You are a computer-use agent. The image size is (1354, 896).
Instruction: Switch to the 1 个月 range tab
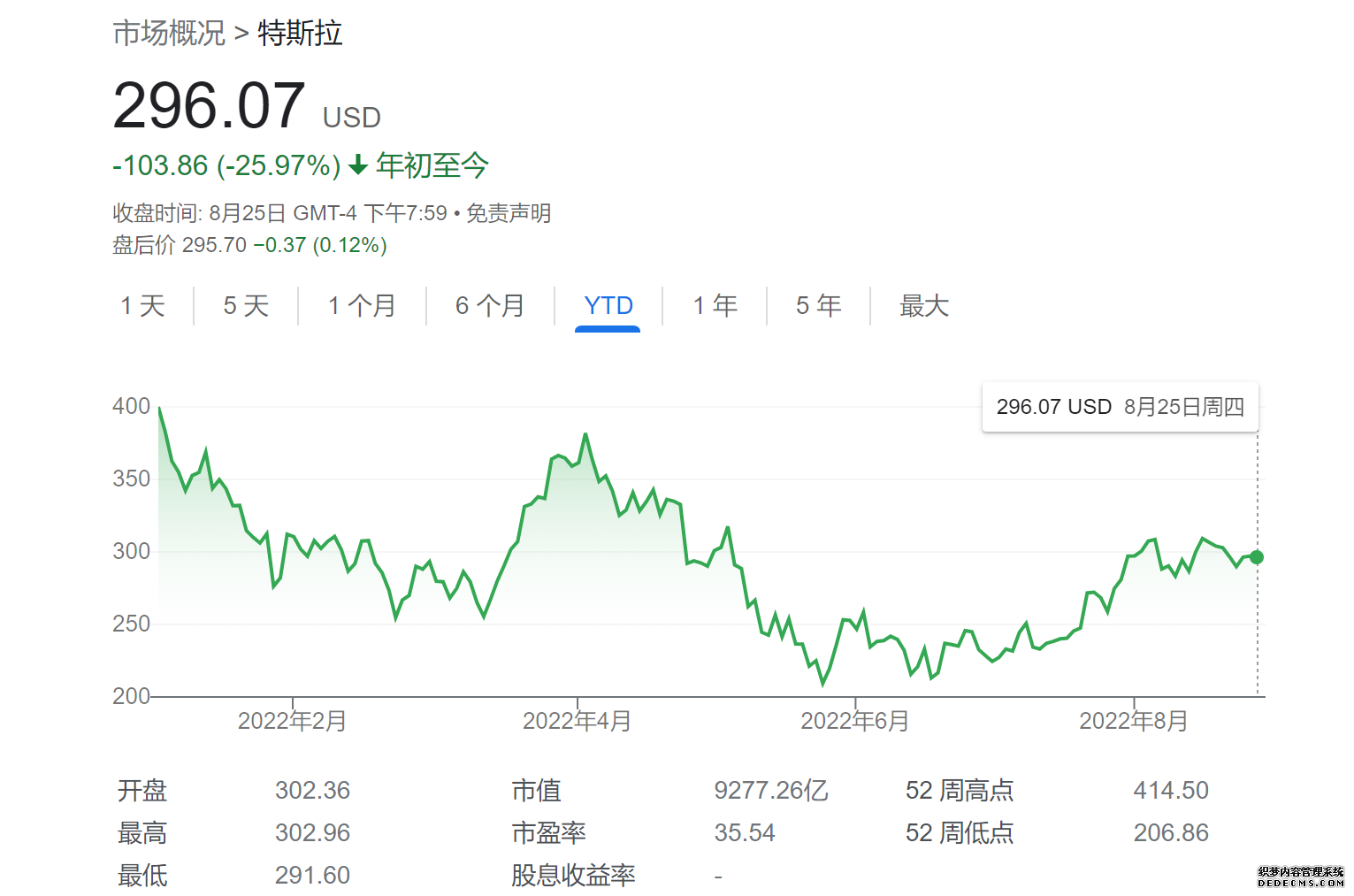click(362, 306)
